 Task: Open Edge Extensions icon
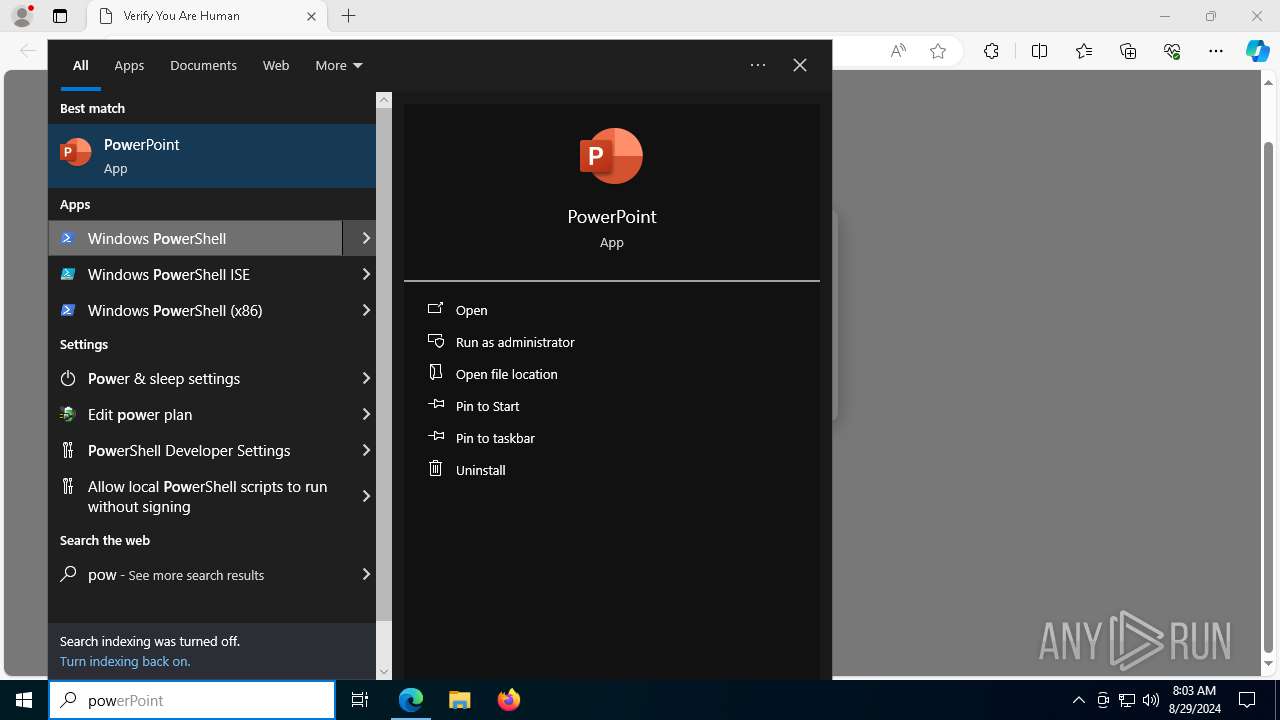tap(991, 51)
